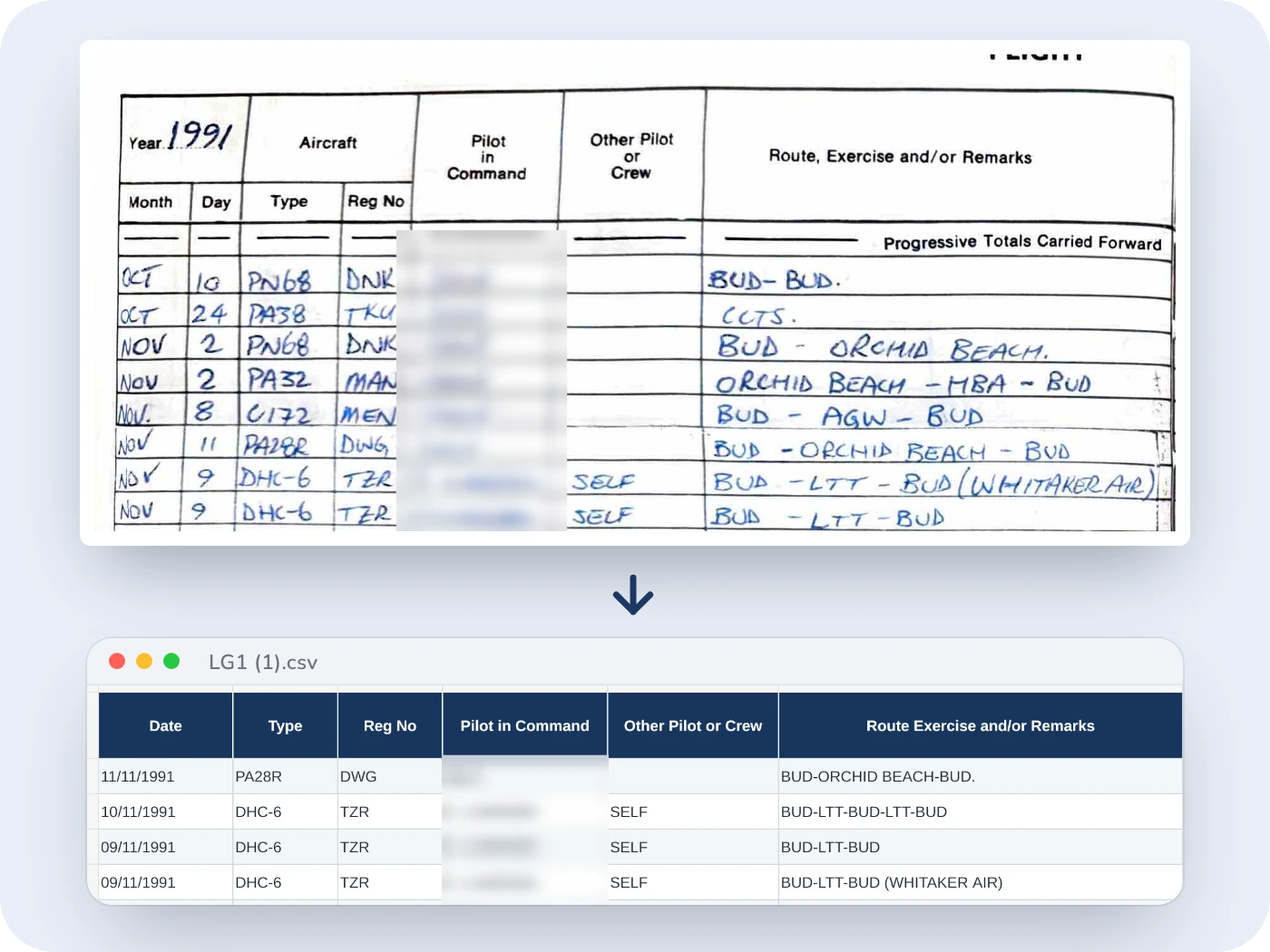Click Progressive Totals Carried Forward on the scan

click(x=1022, y=242)
